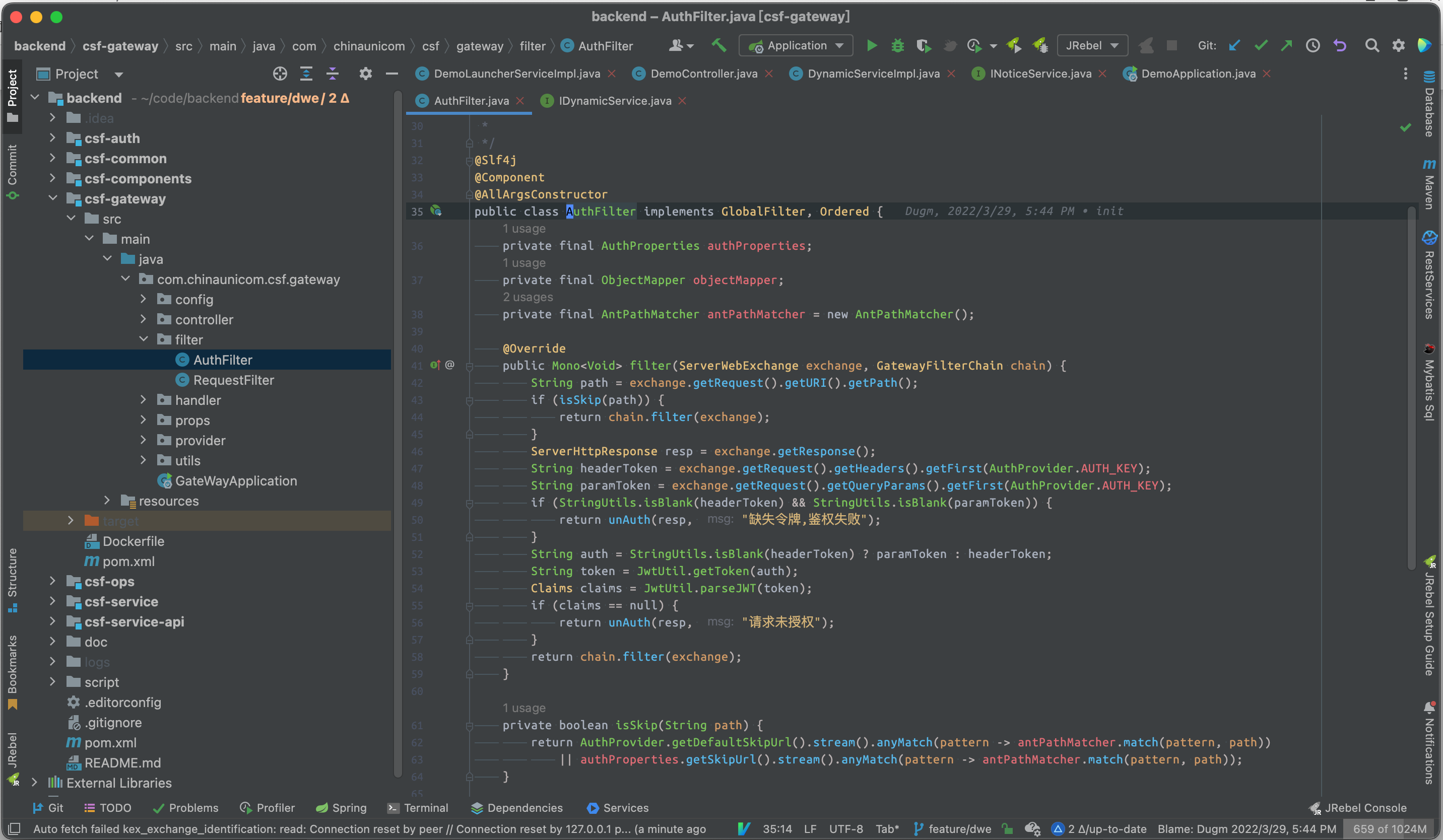1443x840 pixels.
Task: Click Git update project arrow icon
Action: click(1234, 46)
